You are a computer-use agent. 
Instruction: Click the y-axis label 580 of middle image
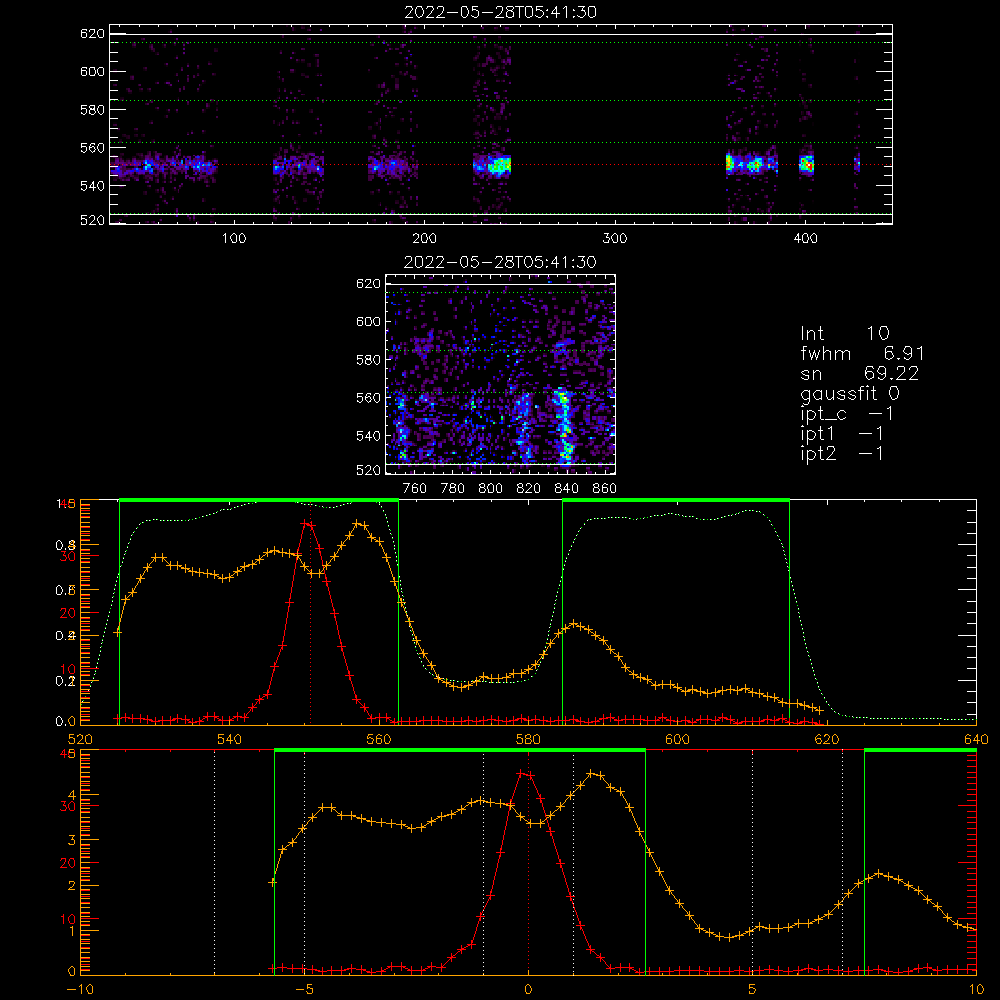[368, 360]
